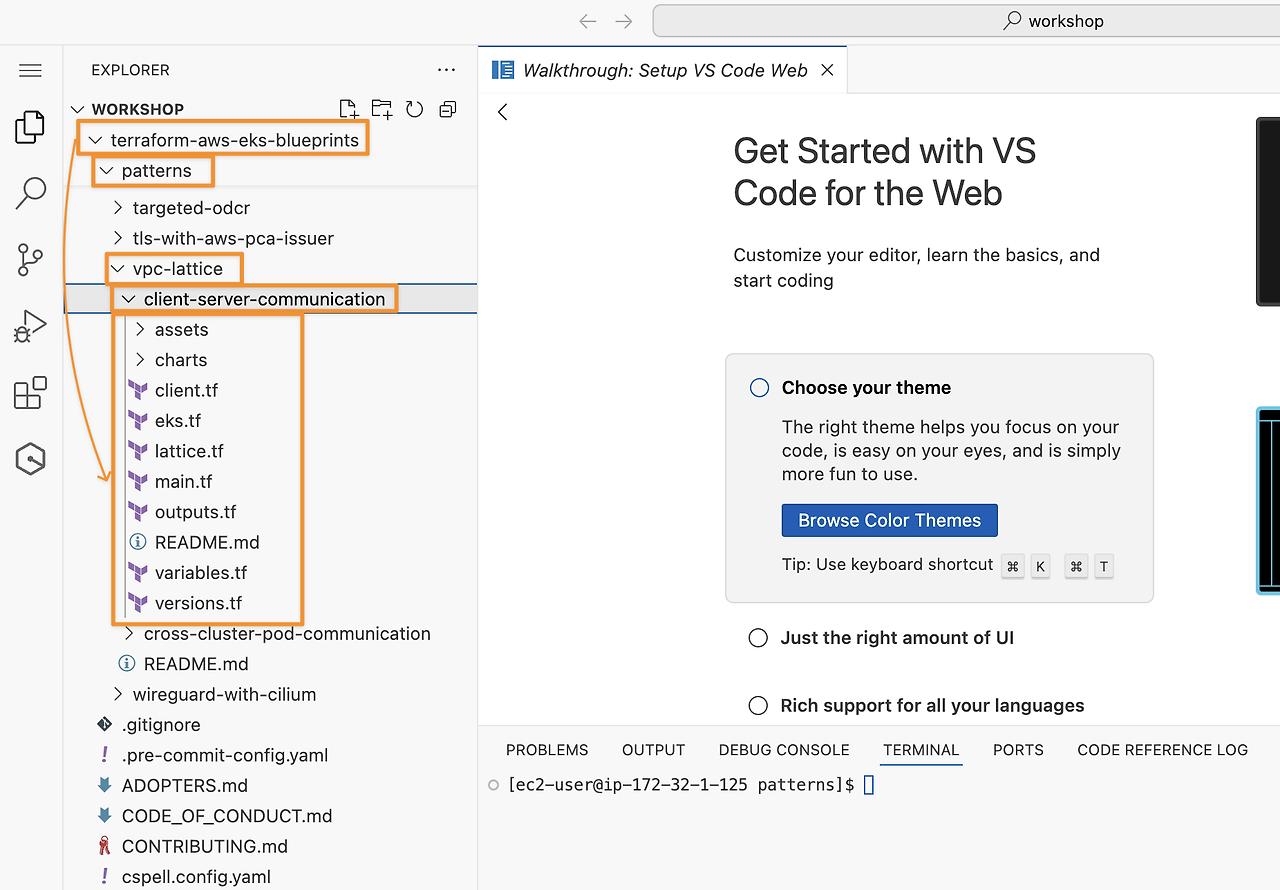The height and width of the screenshot is (890, 1280).
Task: Open the Search view icon
Action: click(30, 193)
